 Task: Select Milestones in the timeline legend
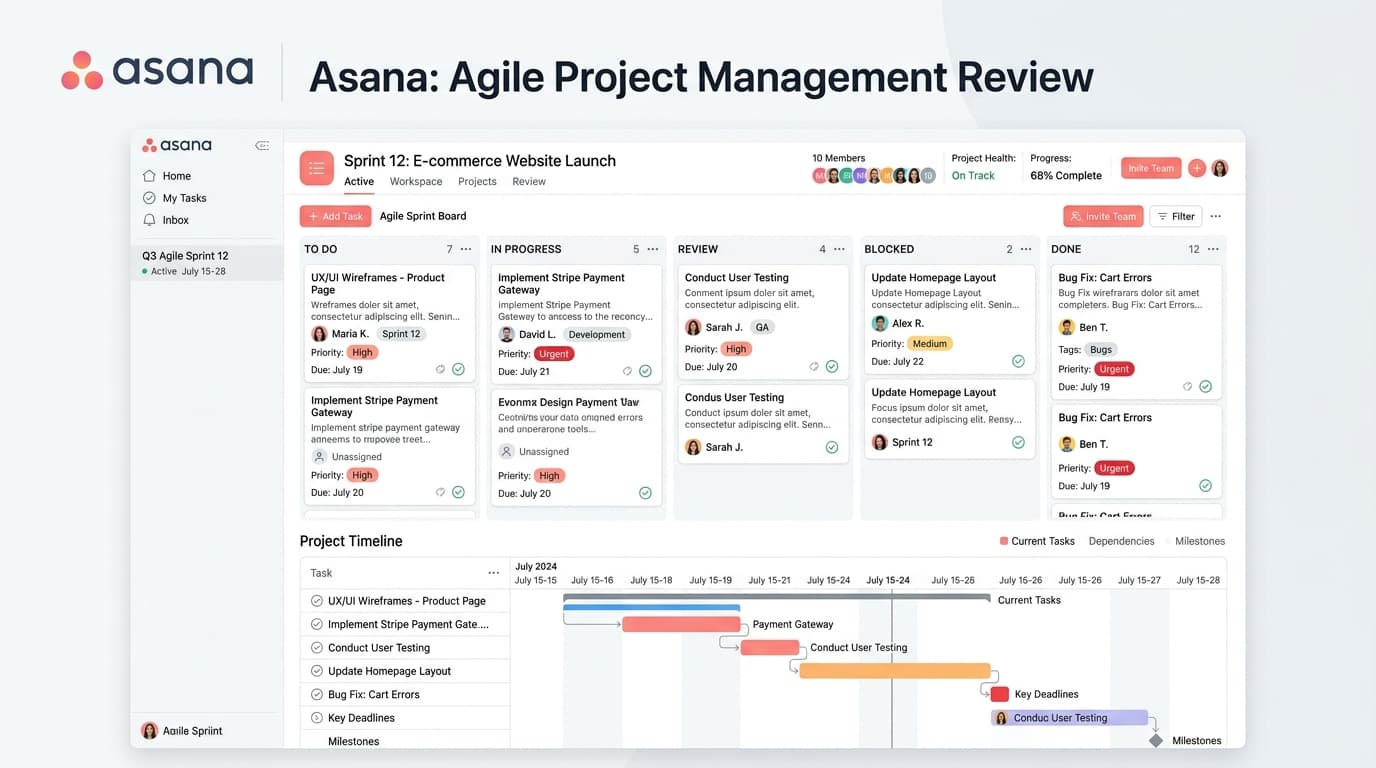click(1200, 541)
